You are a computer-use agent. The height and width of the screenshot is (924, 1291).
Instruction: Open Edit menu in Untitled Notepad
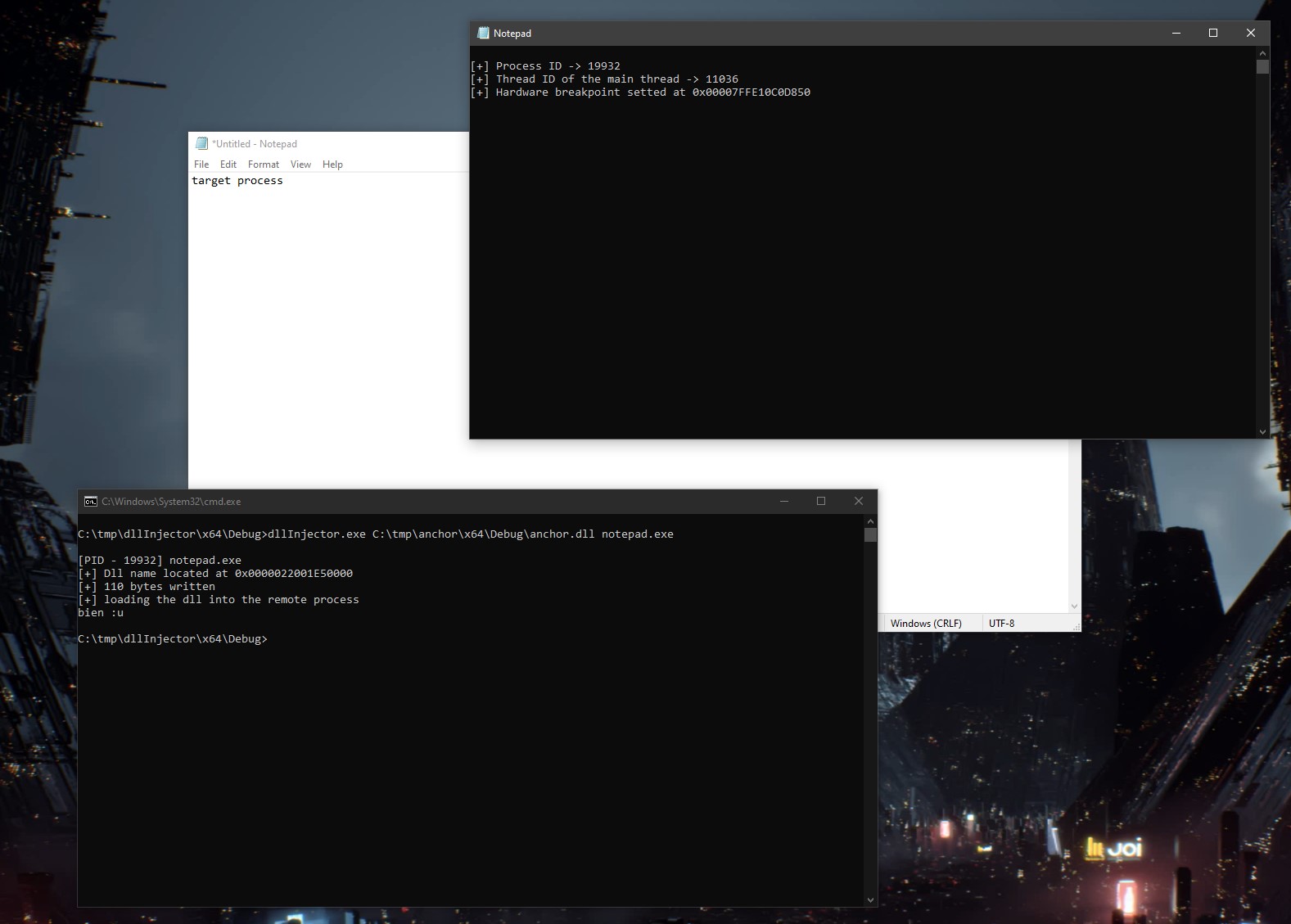228,165
